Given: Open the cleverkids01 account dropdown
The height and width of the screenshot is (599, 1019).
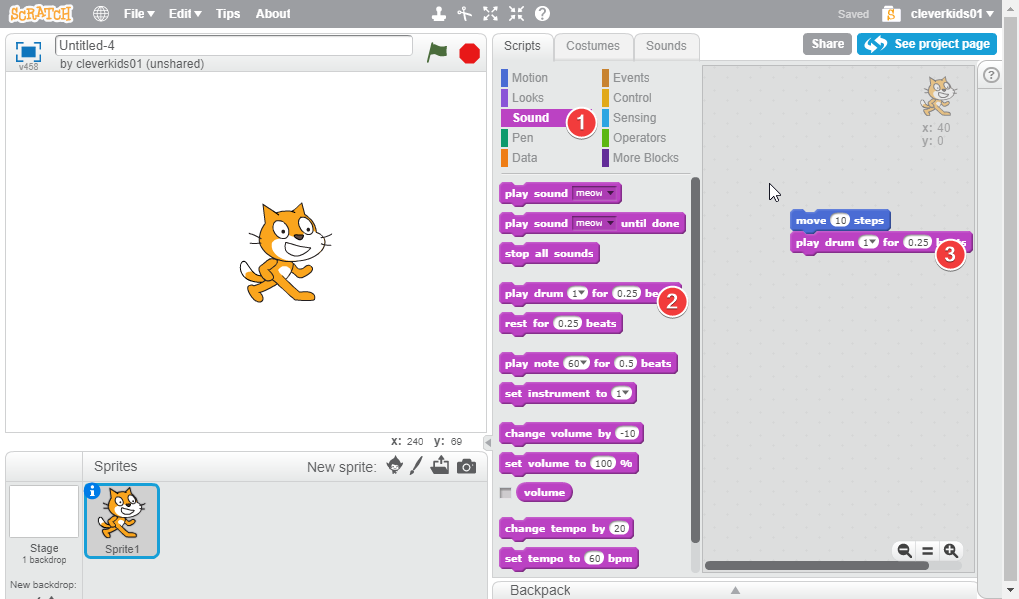Looking at the screenshot, I should [952, 14].
